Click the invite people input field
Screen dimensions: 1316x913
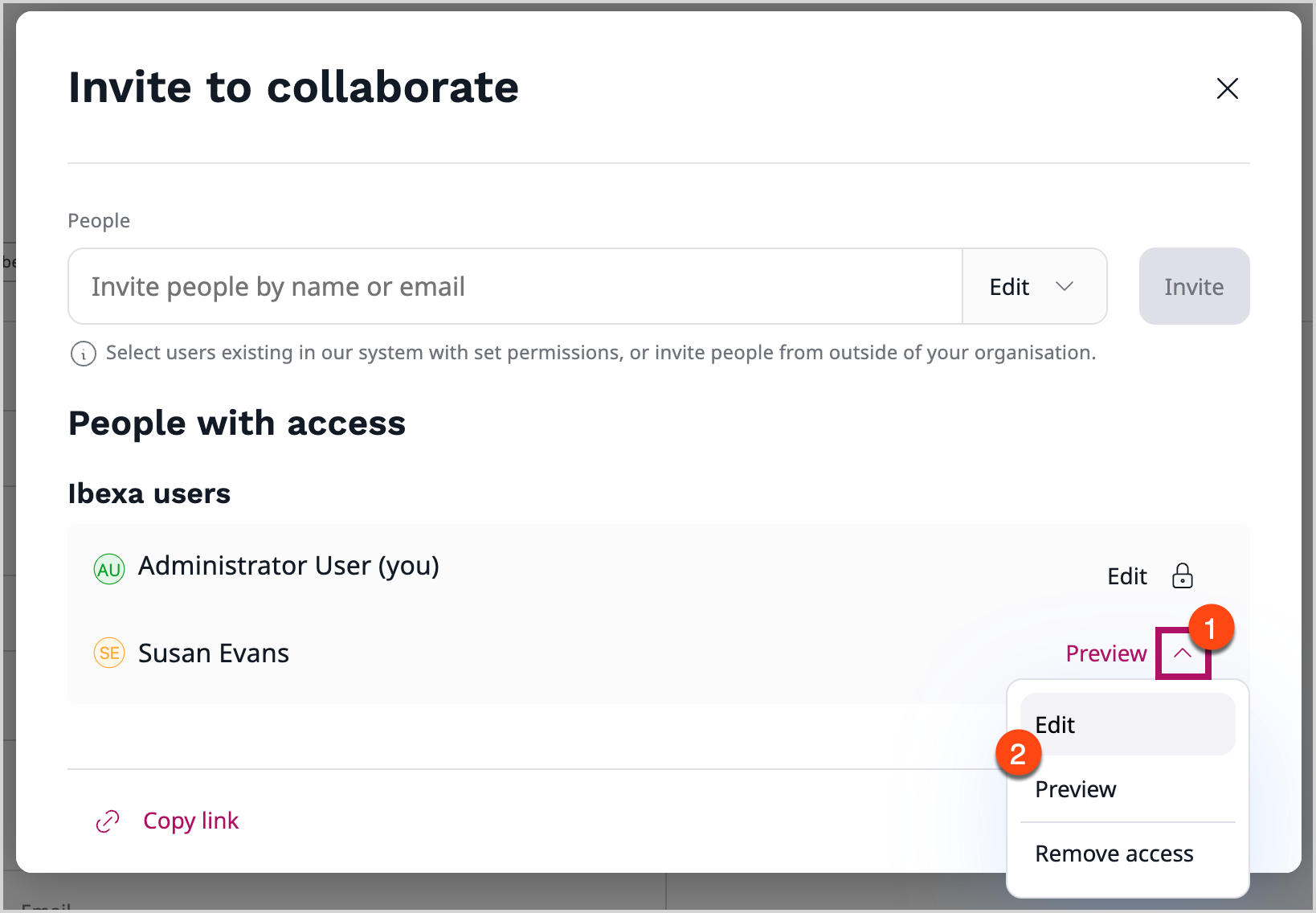[514, 286]
